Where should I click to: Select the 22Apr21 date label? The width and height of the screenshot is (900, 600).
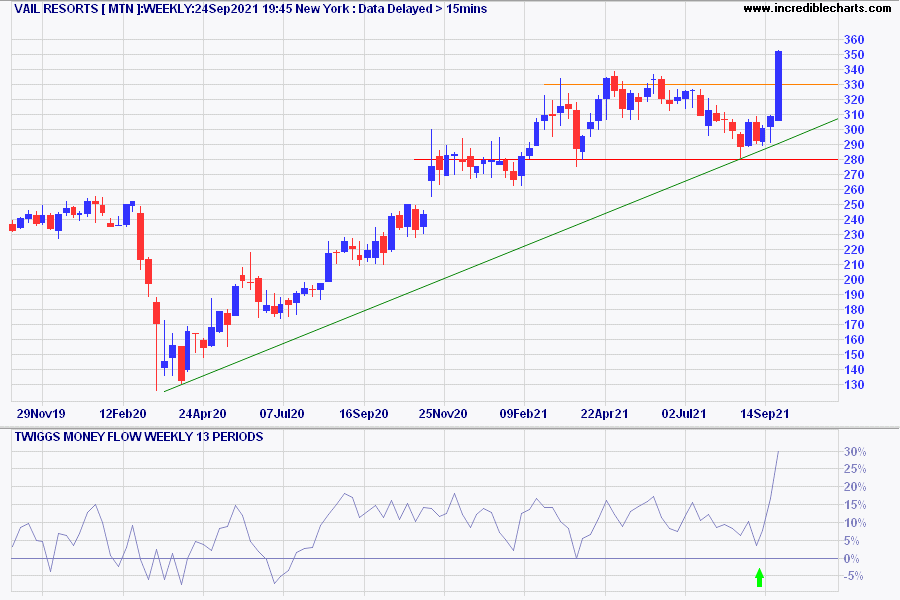click(x=604, y=413)
